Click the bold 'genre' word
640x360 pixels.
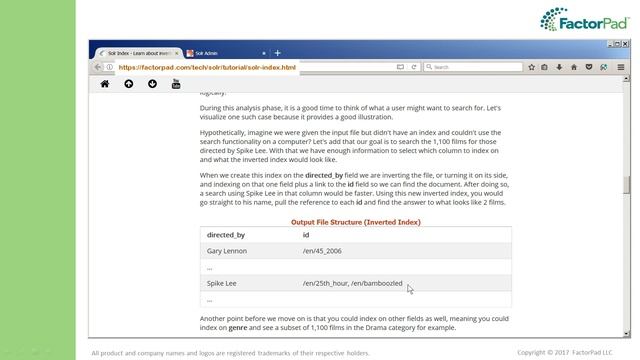click(x=238, y=328)
